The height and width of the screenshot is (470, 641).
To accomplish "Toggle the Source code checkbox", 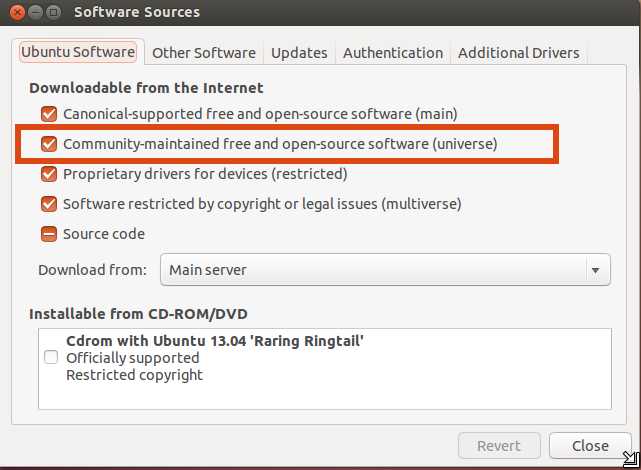I will pos(49,234).
